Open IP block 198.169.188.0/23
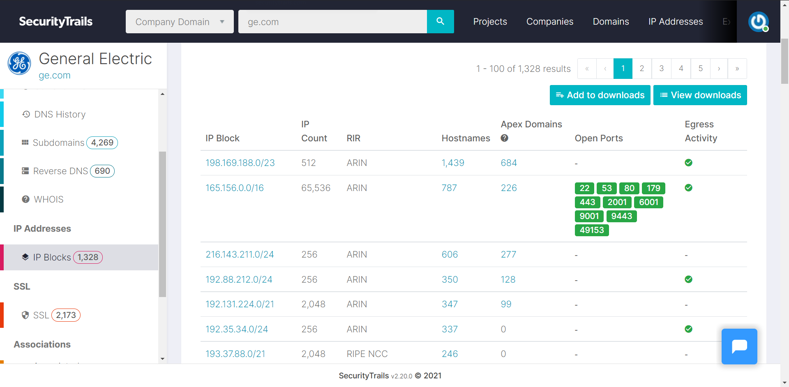 coord(240,163)
